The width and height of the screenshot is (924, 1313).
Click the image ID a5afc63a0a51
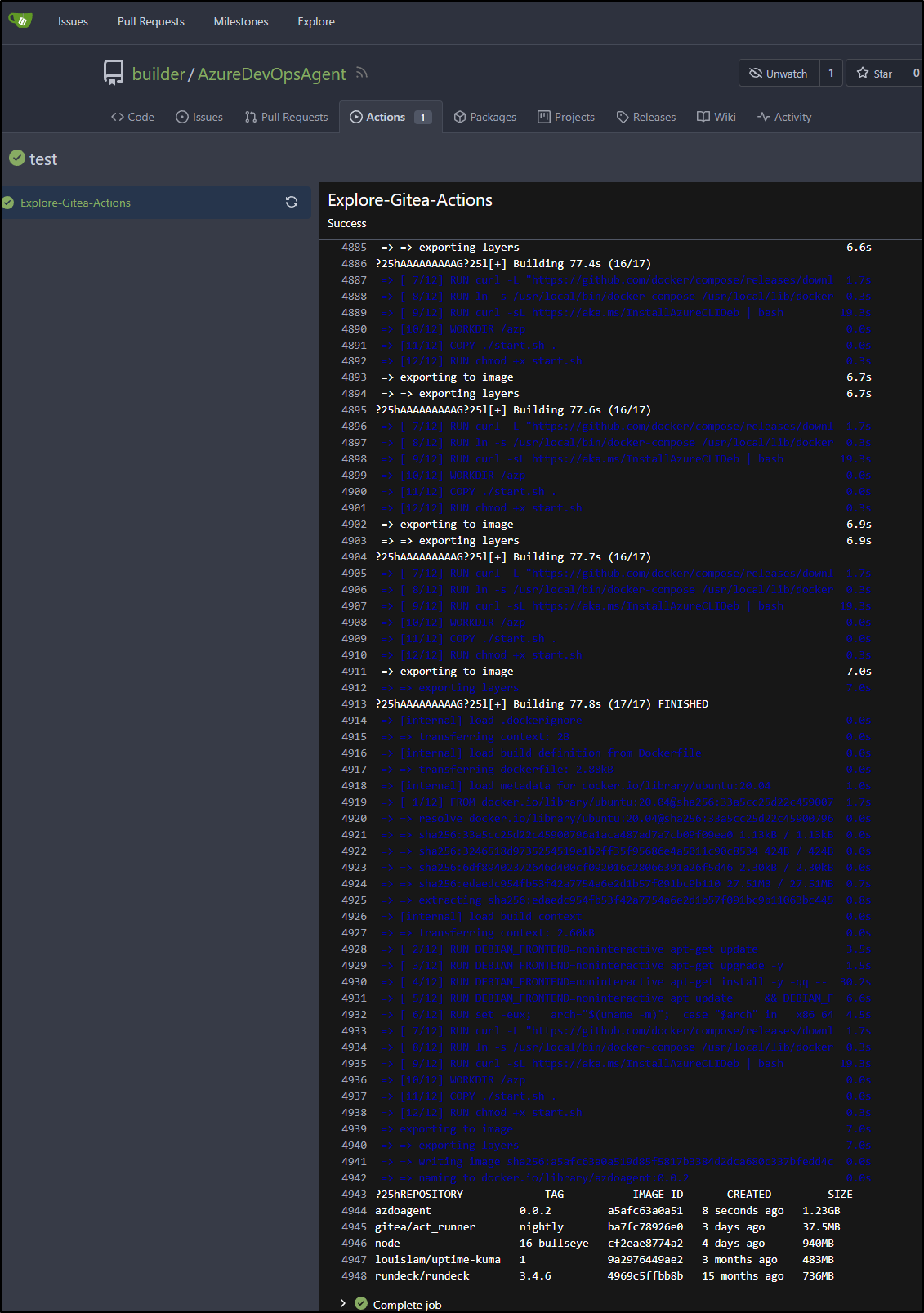(x=645, y=1210)
